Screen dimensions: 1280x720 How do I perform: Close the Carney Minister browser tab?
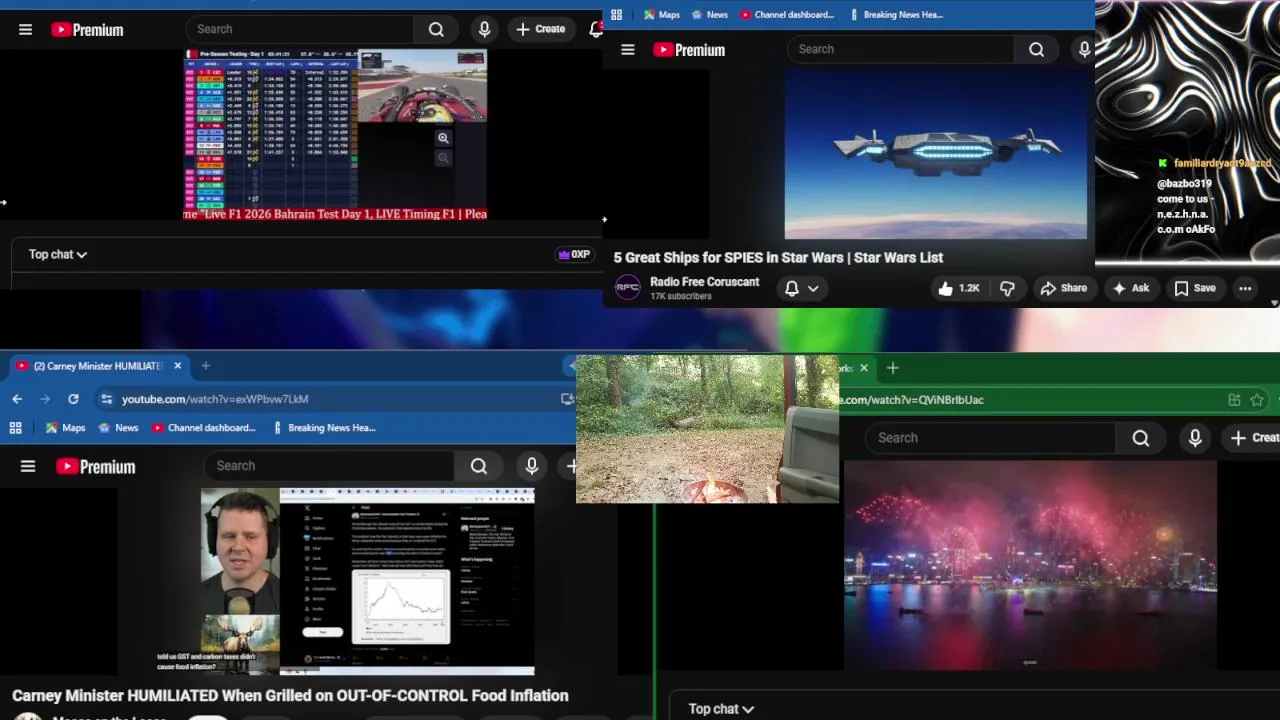tap(177, 366)
